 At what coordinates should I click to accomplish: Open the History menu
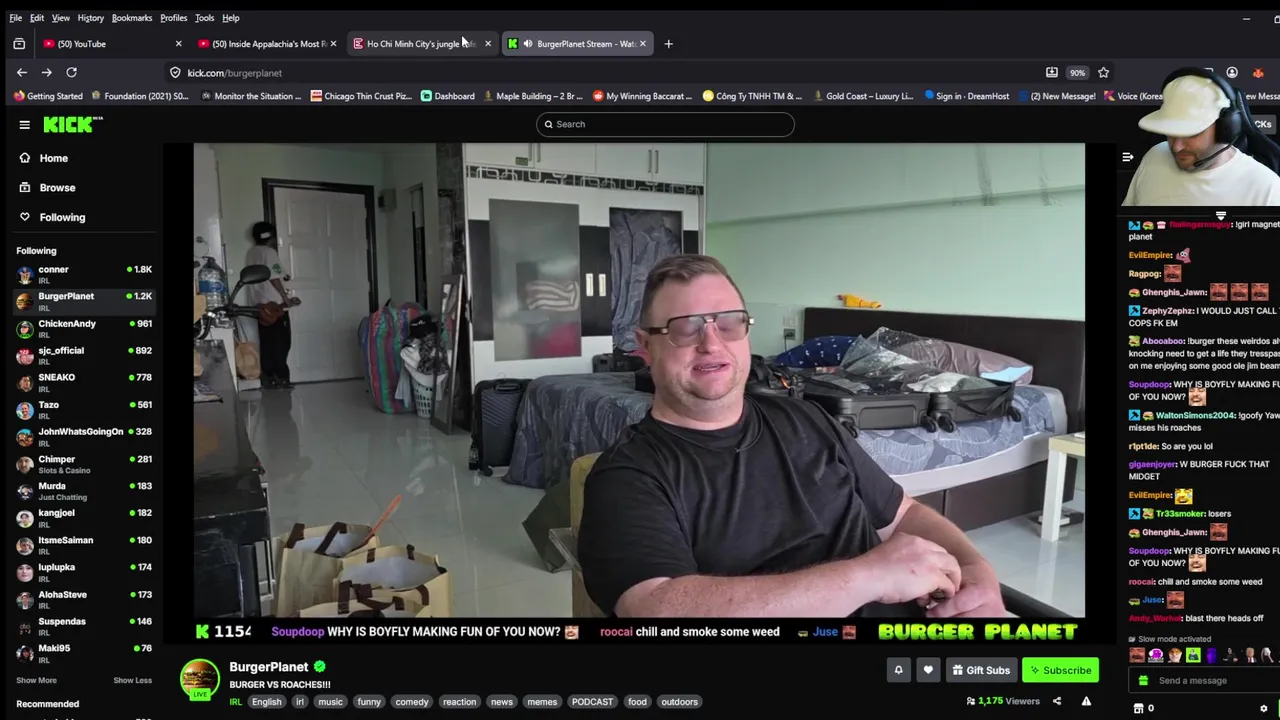90,18
